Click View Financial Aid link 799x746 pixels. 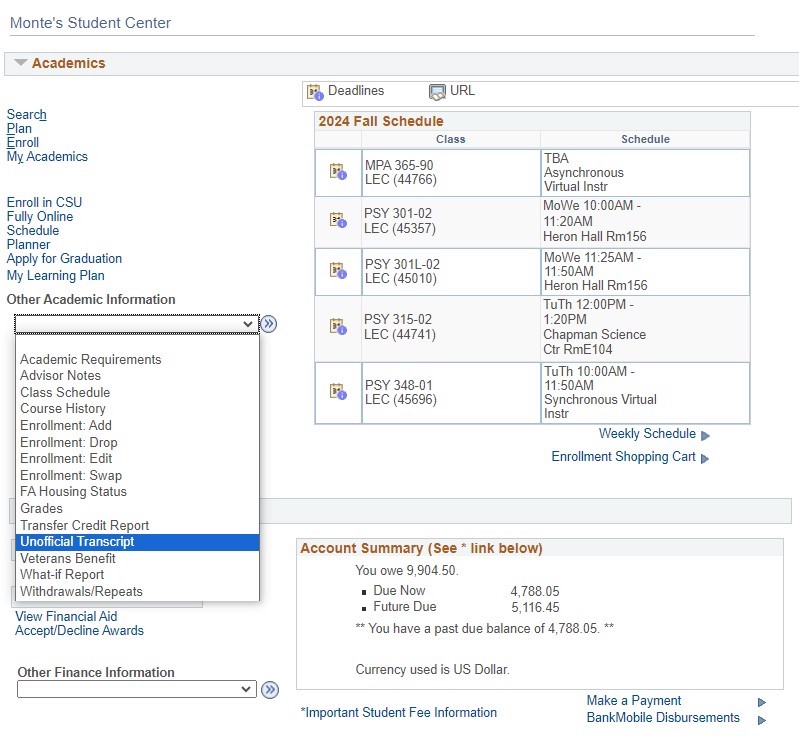tap(66, 617)
